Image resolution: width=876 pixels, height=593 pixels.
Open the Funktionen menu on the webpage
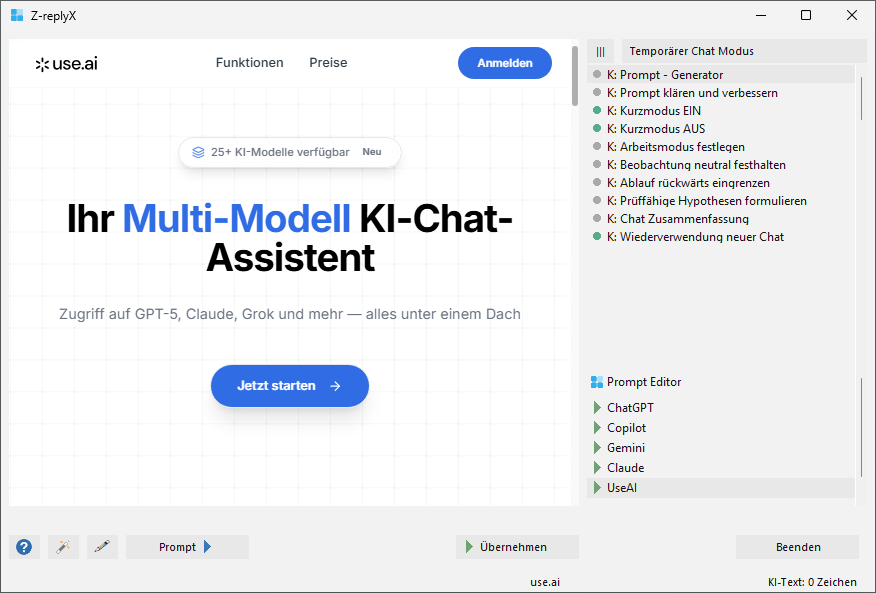249,63
